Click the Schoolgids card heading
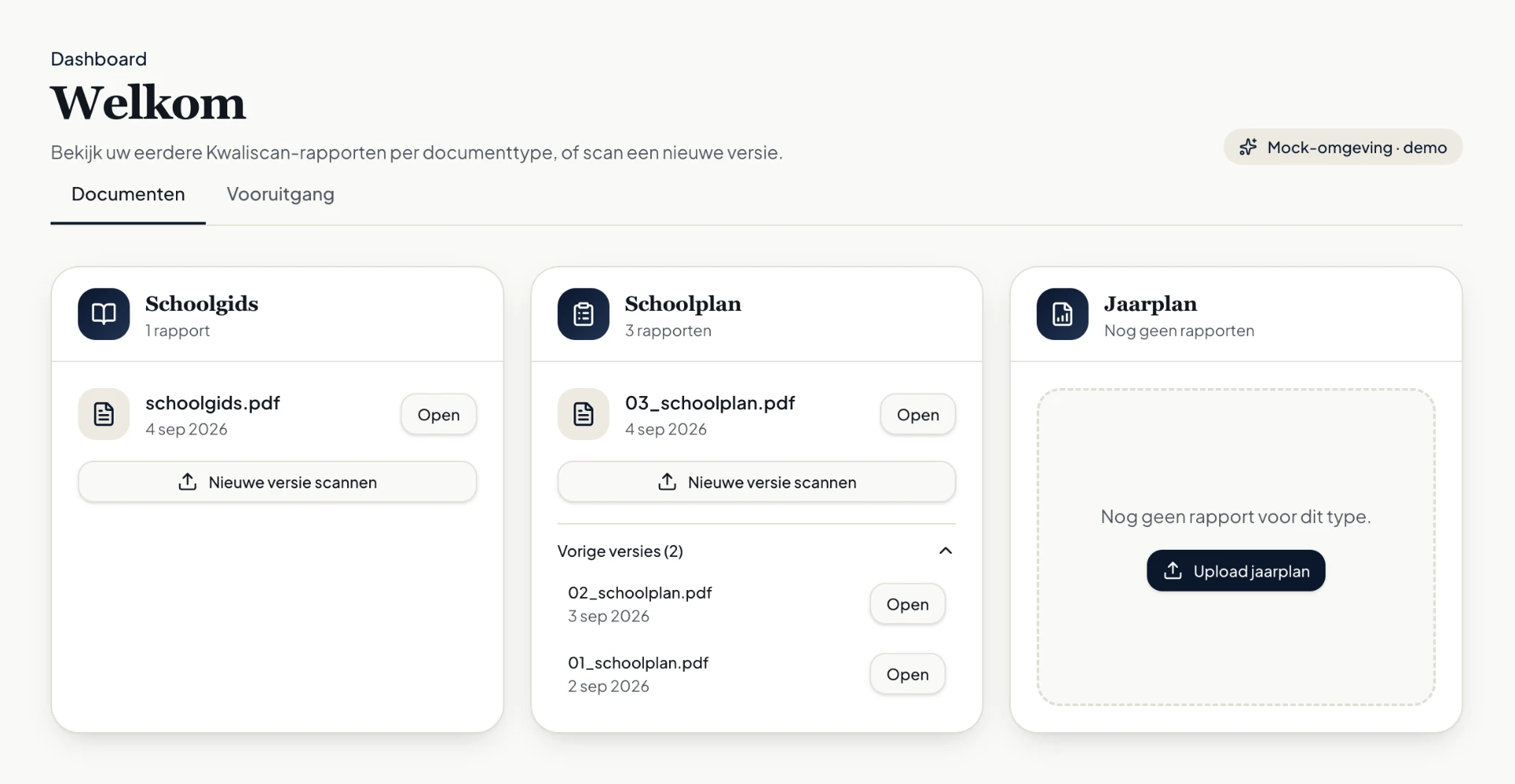Image resolution: width=1515 pixels, height=784 pixels. [201, 304]
